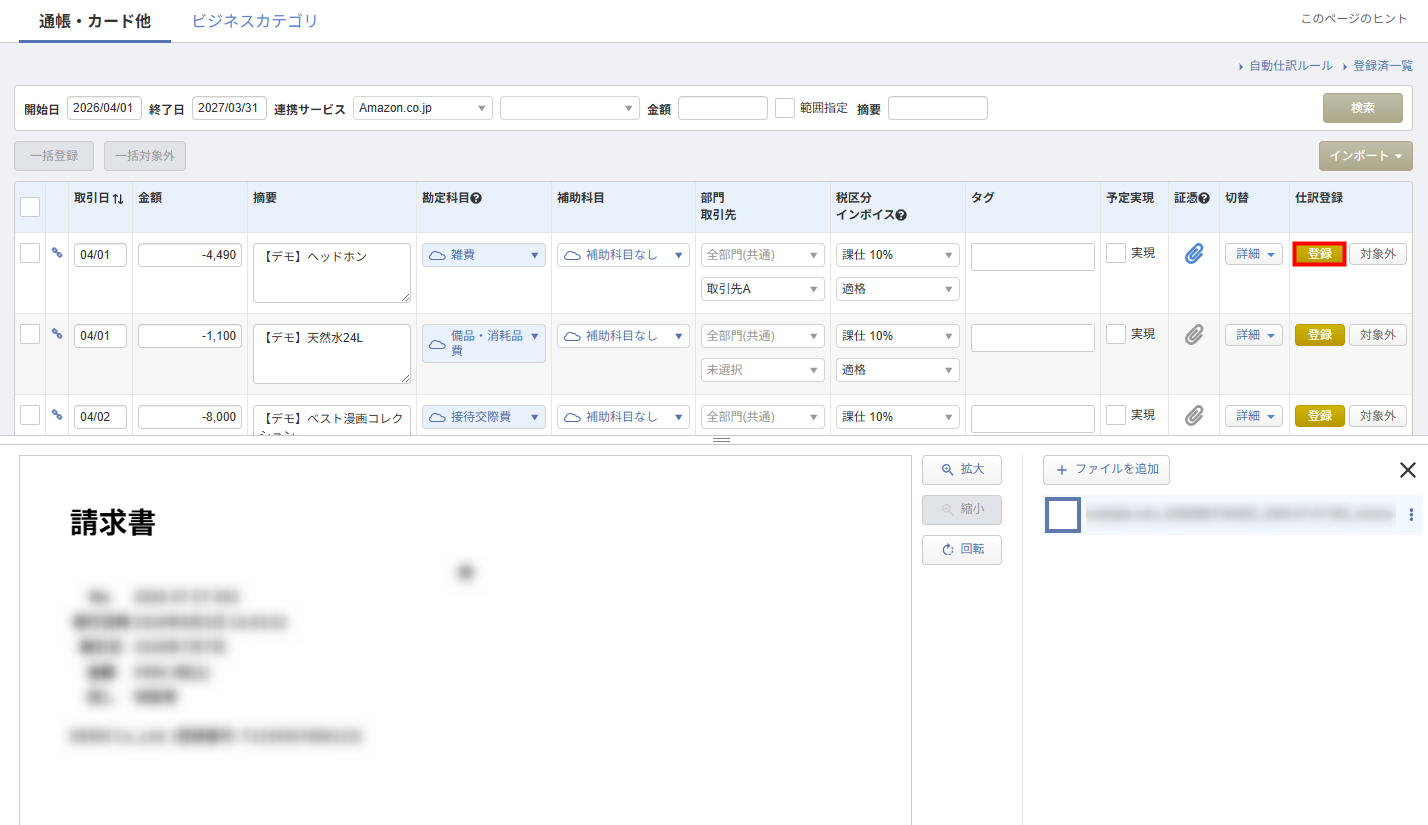Viewport: 1428px width, 825px height.
Task: Switch to the 通帳・カード他 tab
Action: 95,21
